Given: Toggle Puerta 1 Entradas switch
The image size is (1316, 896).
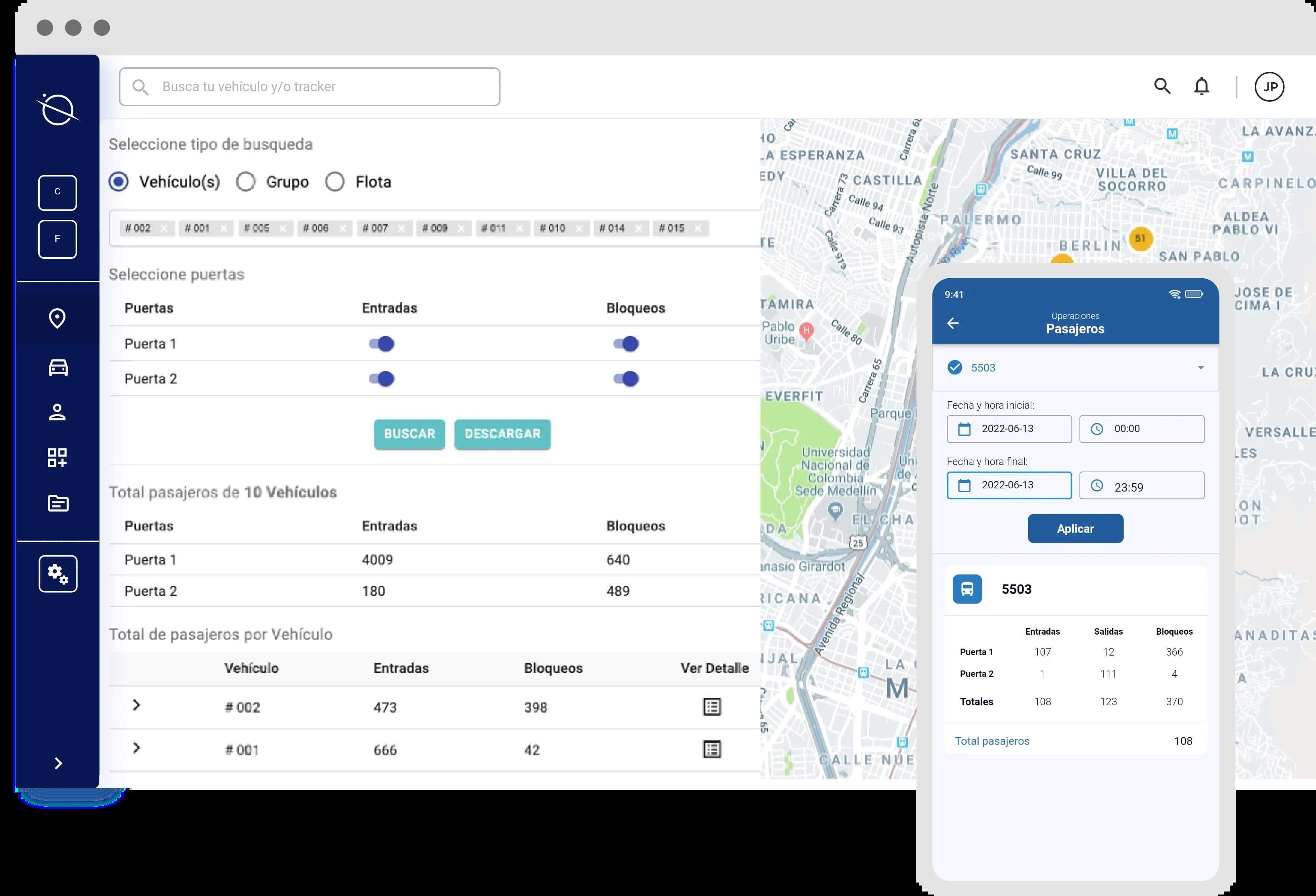Looking at the screenshot, I should point(382,344).
